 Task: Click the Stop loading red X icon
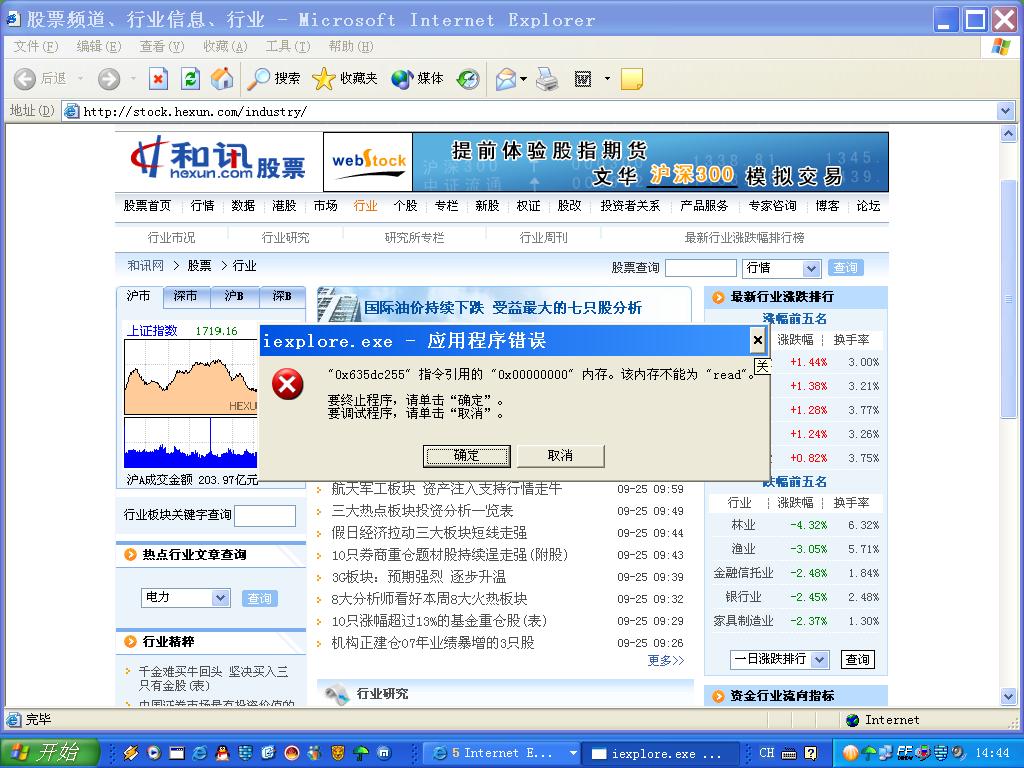coord(158,79)
